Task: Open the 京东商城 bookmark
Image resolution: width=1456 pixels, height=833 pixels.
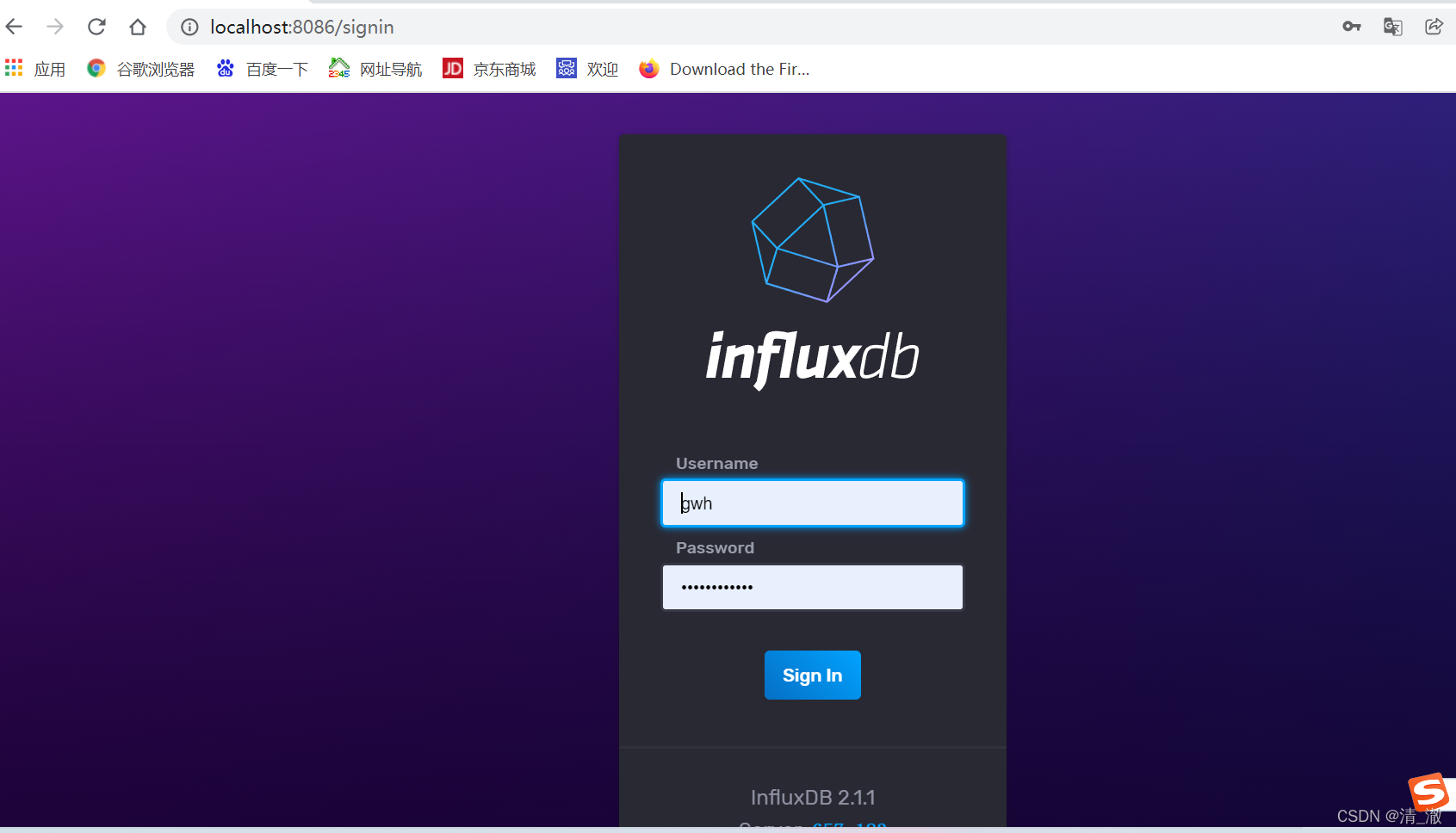Action: (x=489, y=69)
